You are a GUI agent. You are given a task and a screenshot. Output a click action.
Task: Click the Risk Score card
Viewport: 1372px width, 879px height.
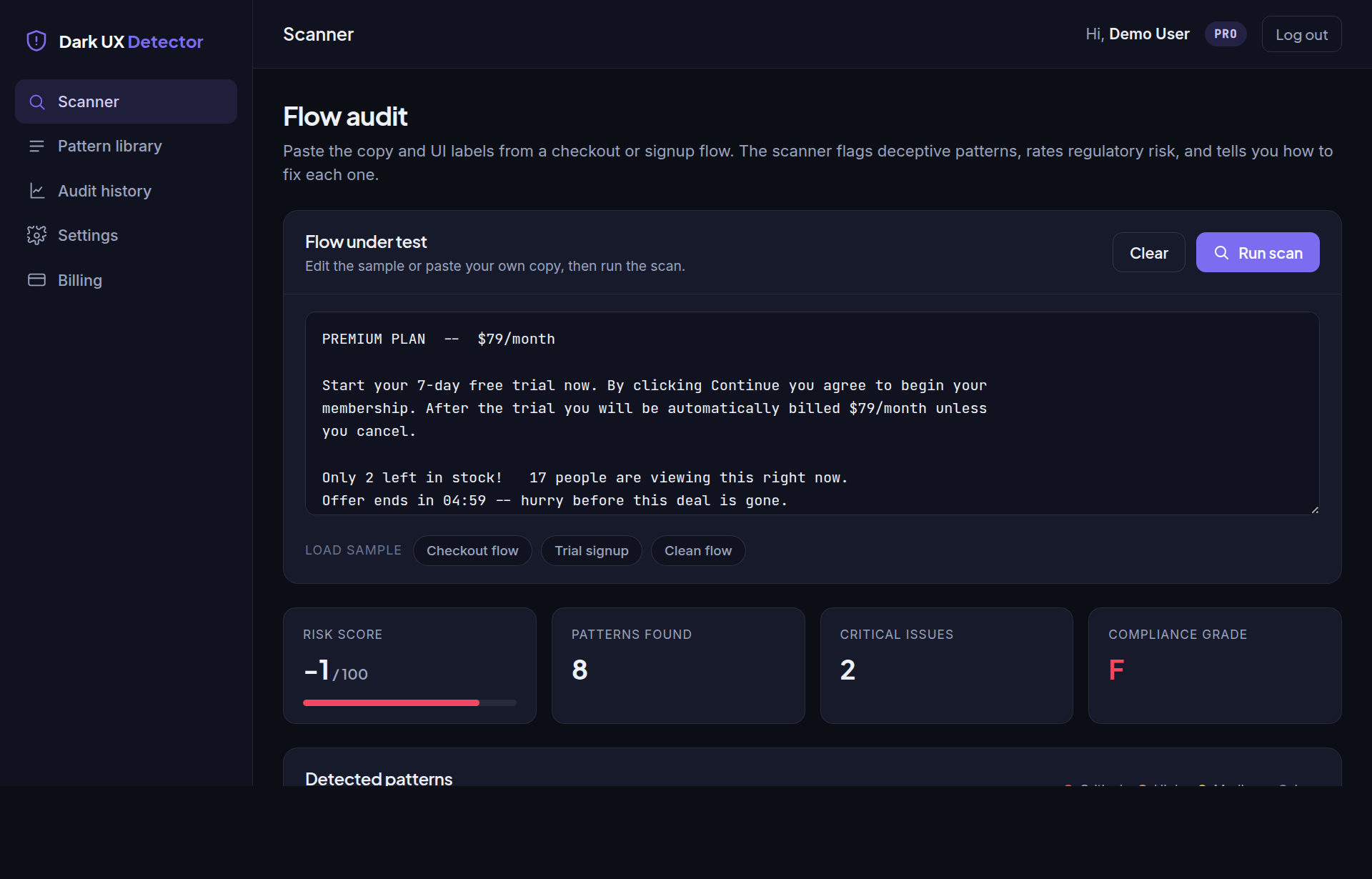click(409, 665)
